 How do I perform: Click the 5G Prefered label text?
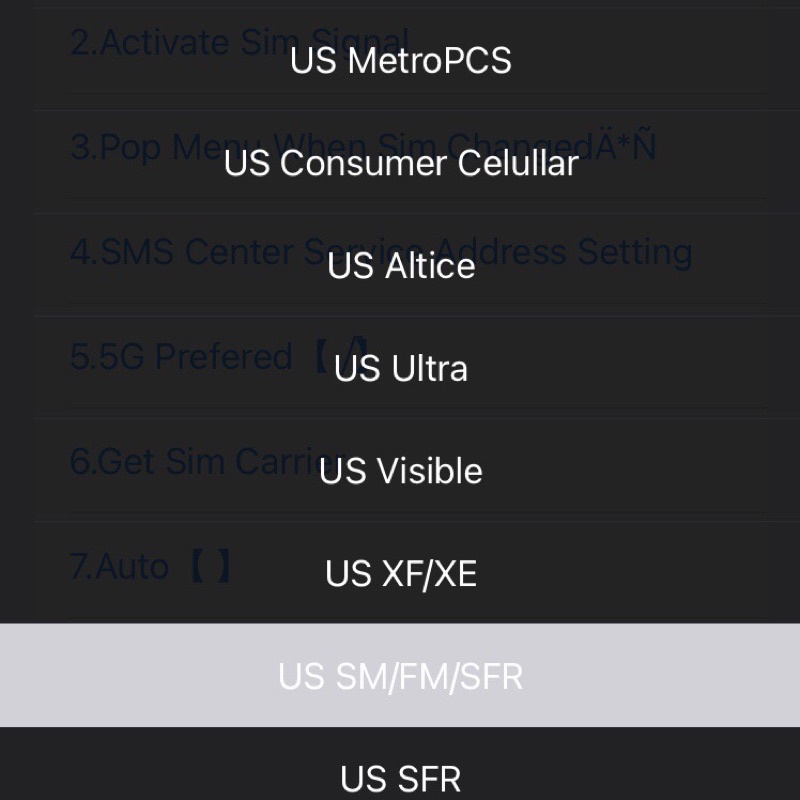[180, 356]
